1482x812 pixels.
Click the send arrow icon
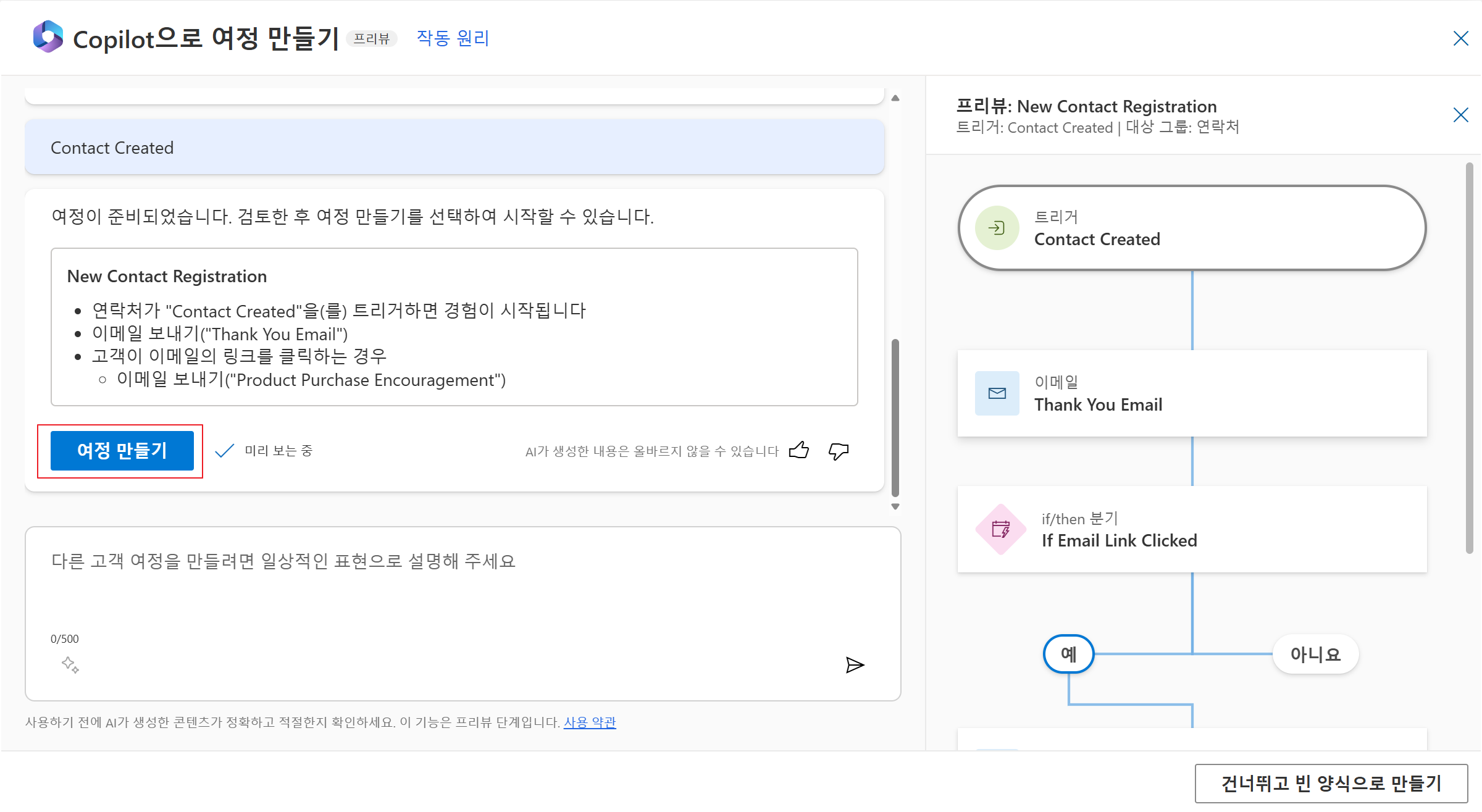(x=855, y=665)
